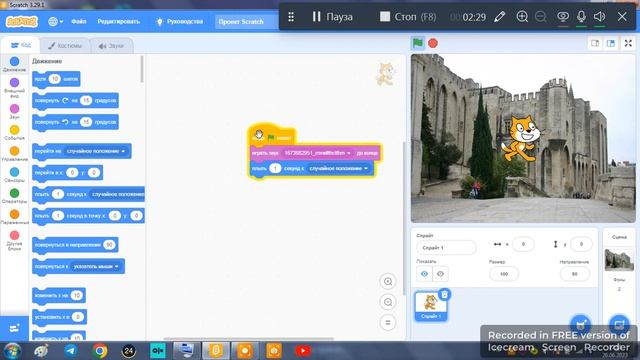Delete Sprite 1 with the trash icon
The image size is (640, 360).
click(x=444, y=294)
